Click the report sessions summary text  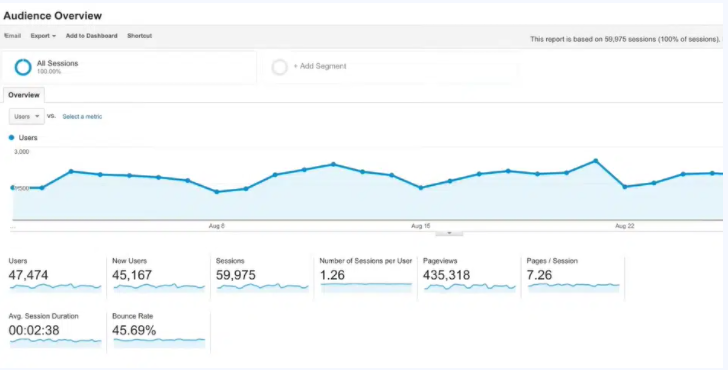tap(625, 39)
